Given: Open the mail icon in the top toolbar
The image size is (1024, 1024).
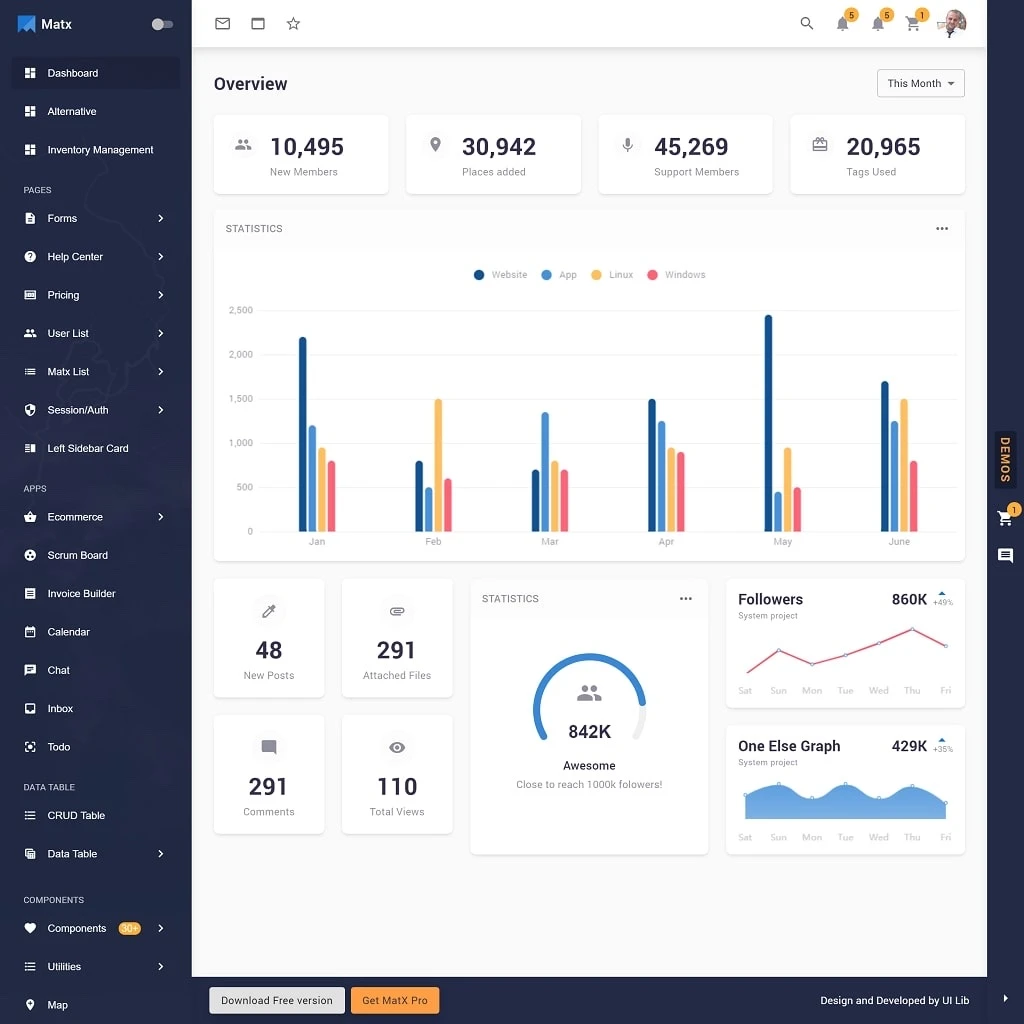Looking at the screenshot, I should (x=222, y=23).
